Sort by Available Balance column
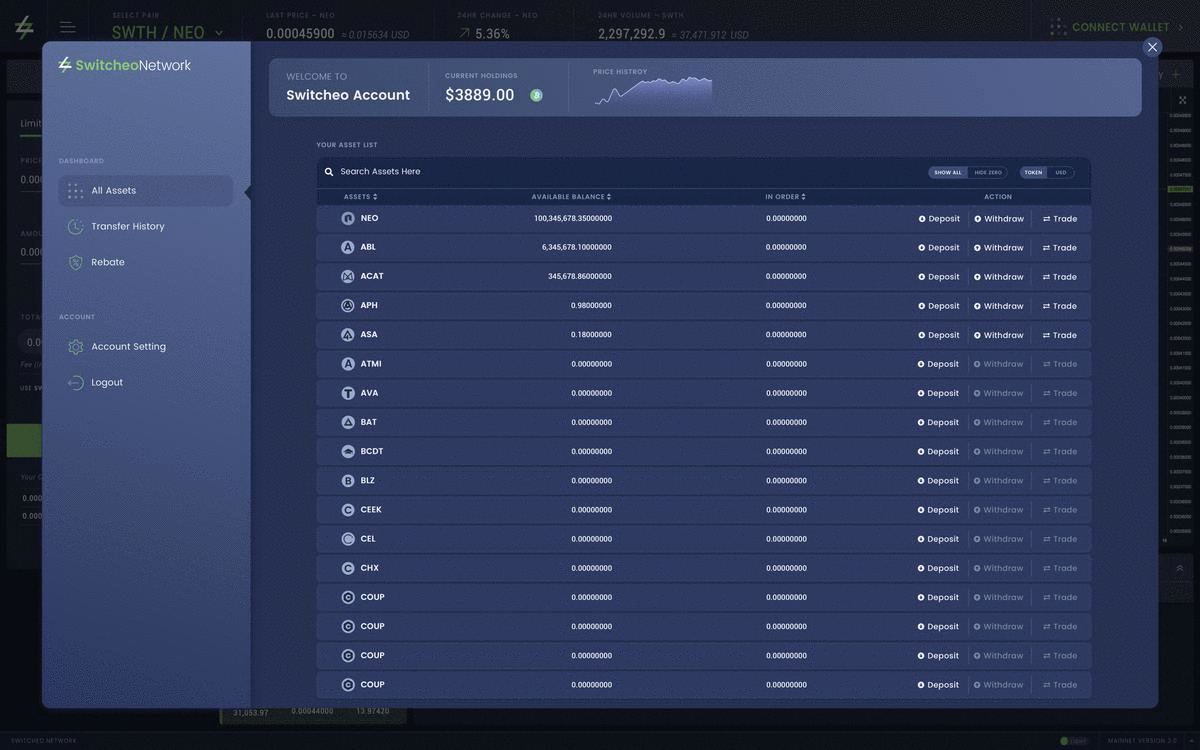The width and height of the screenshot is (1200, 750). (x=571, y=197)
